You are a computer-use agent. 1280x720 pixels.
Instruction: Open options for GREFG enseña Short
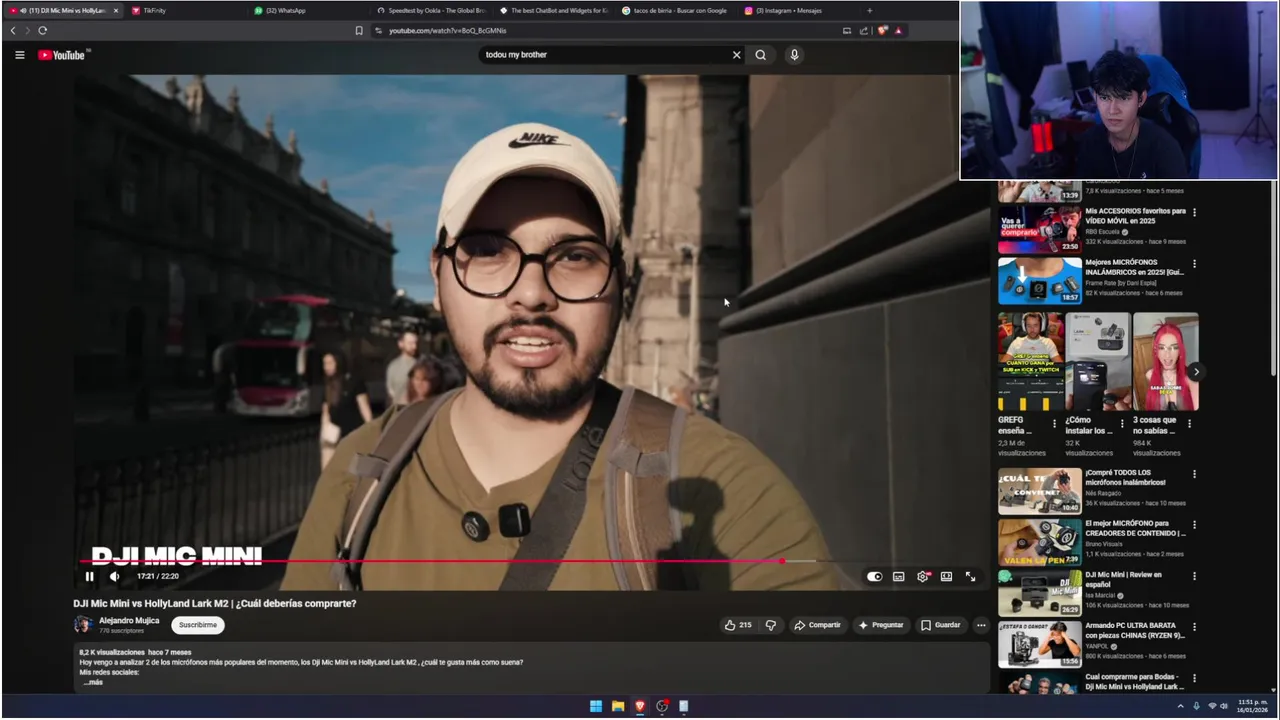pos(1054,423)
